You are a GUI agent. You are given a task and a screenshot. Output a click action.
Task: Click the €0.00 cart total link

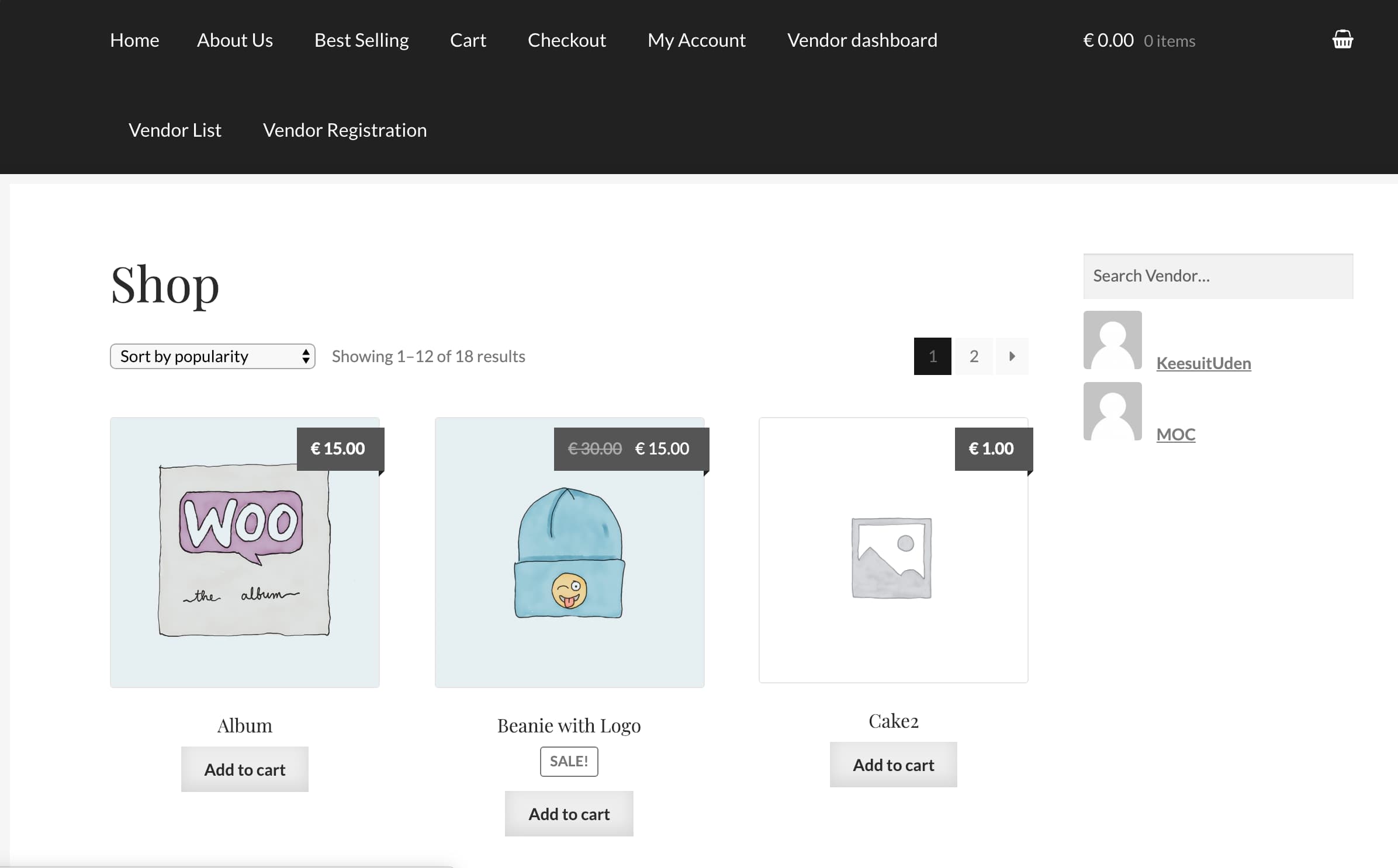[x=1108, y=40]
